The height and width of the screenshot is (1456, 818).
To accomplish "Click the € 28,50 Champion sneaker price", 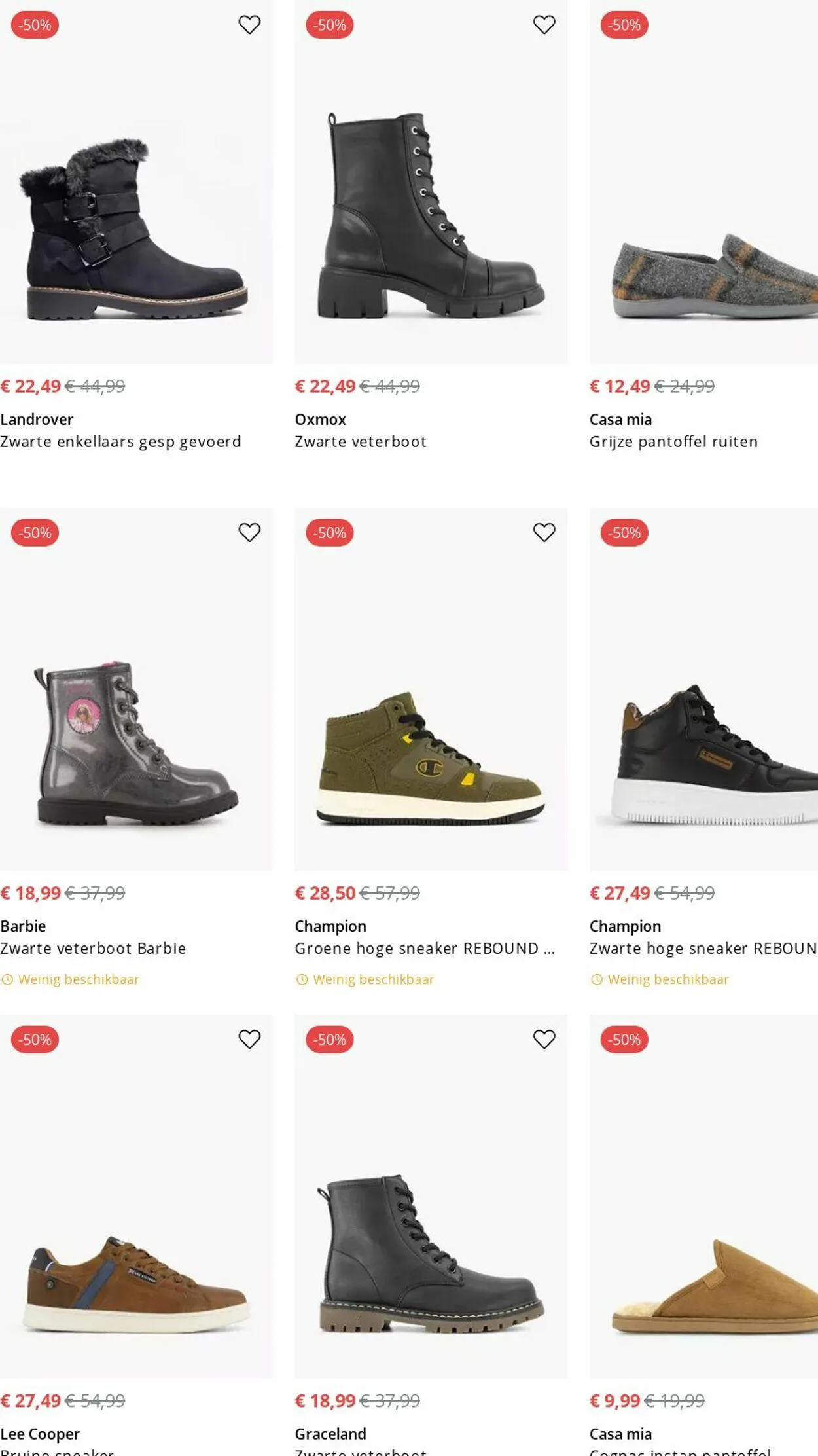I will pos(325,893).
